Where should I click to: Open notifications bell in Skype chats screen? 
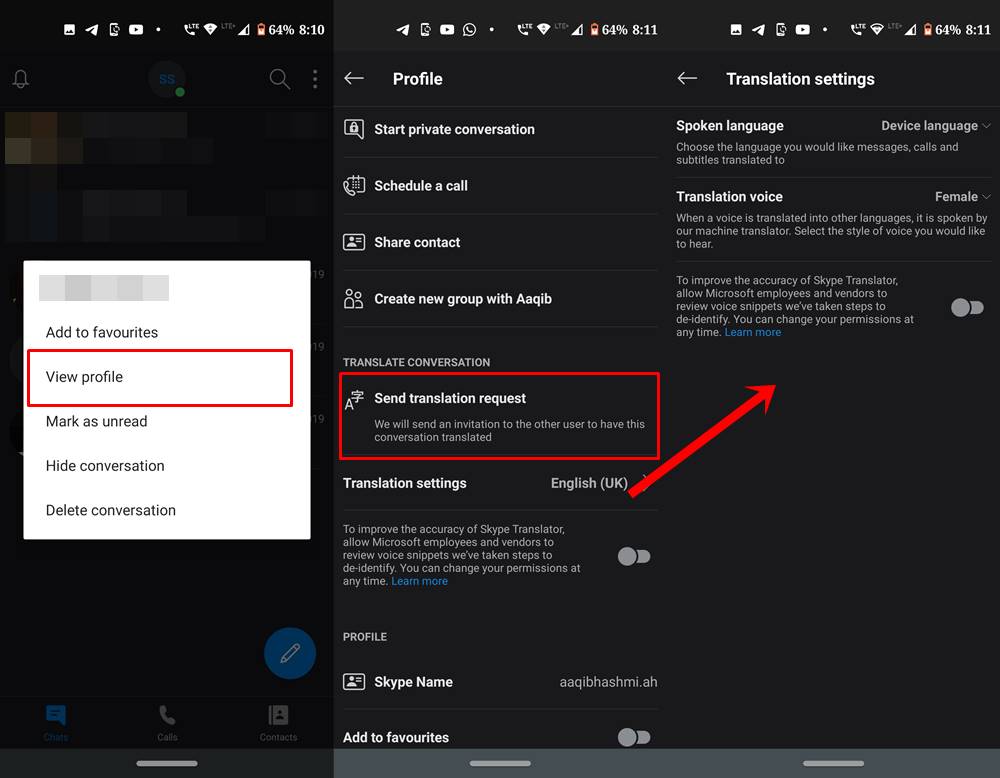[20, 79]
